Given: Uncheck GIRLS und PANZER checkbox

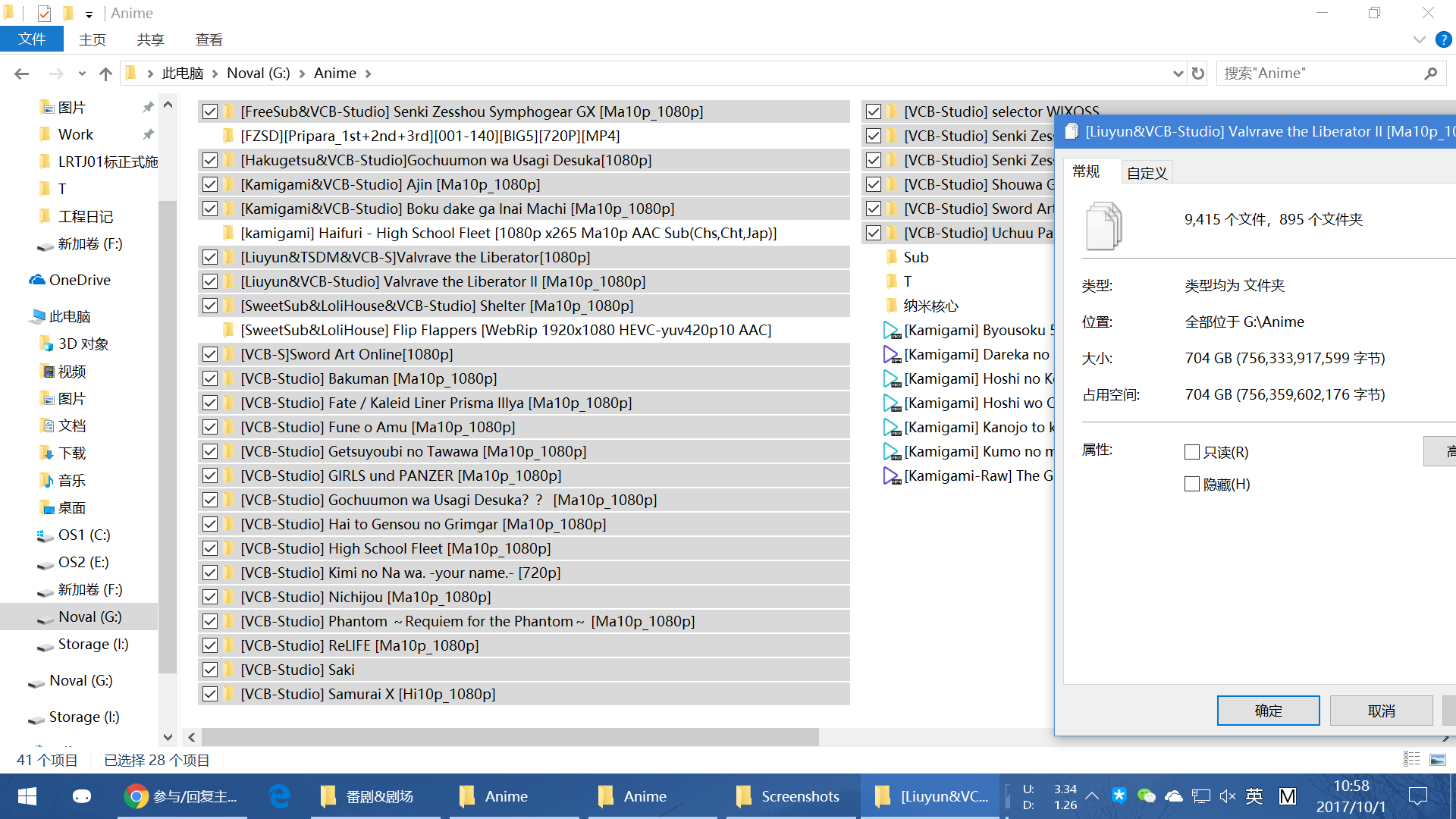Looking at the screenshot, I should pyautogui.click(x=210, y=475).
